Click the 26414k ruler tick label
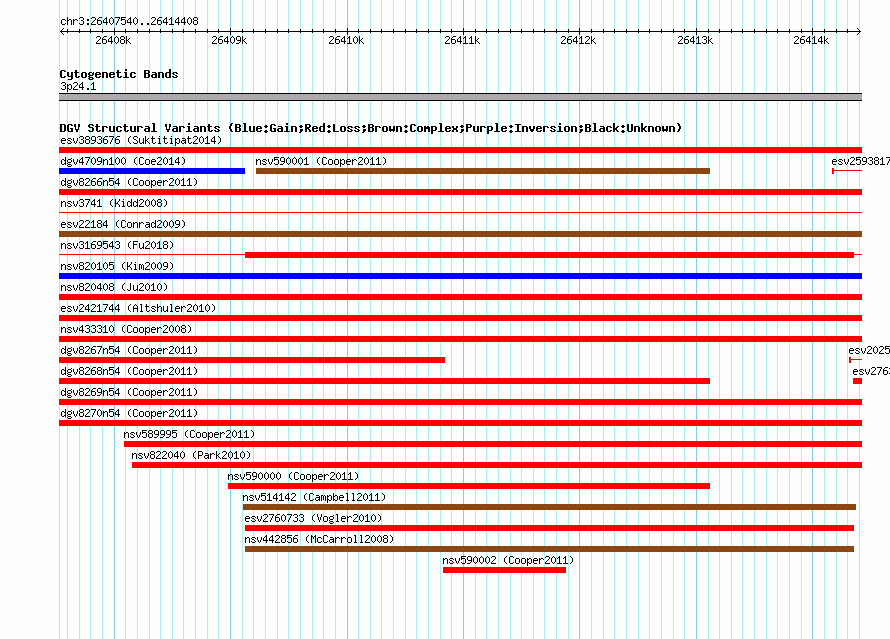Viewport: 890px width, 639px height. tap(811, 40)
